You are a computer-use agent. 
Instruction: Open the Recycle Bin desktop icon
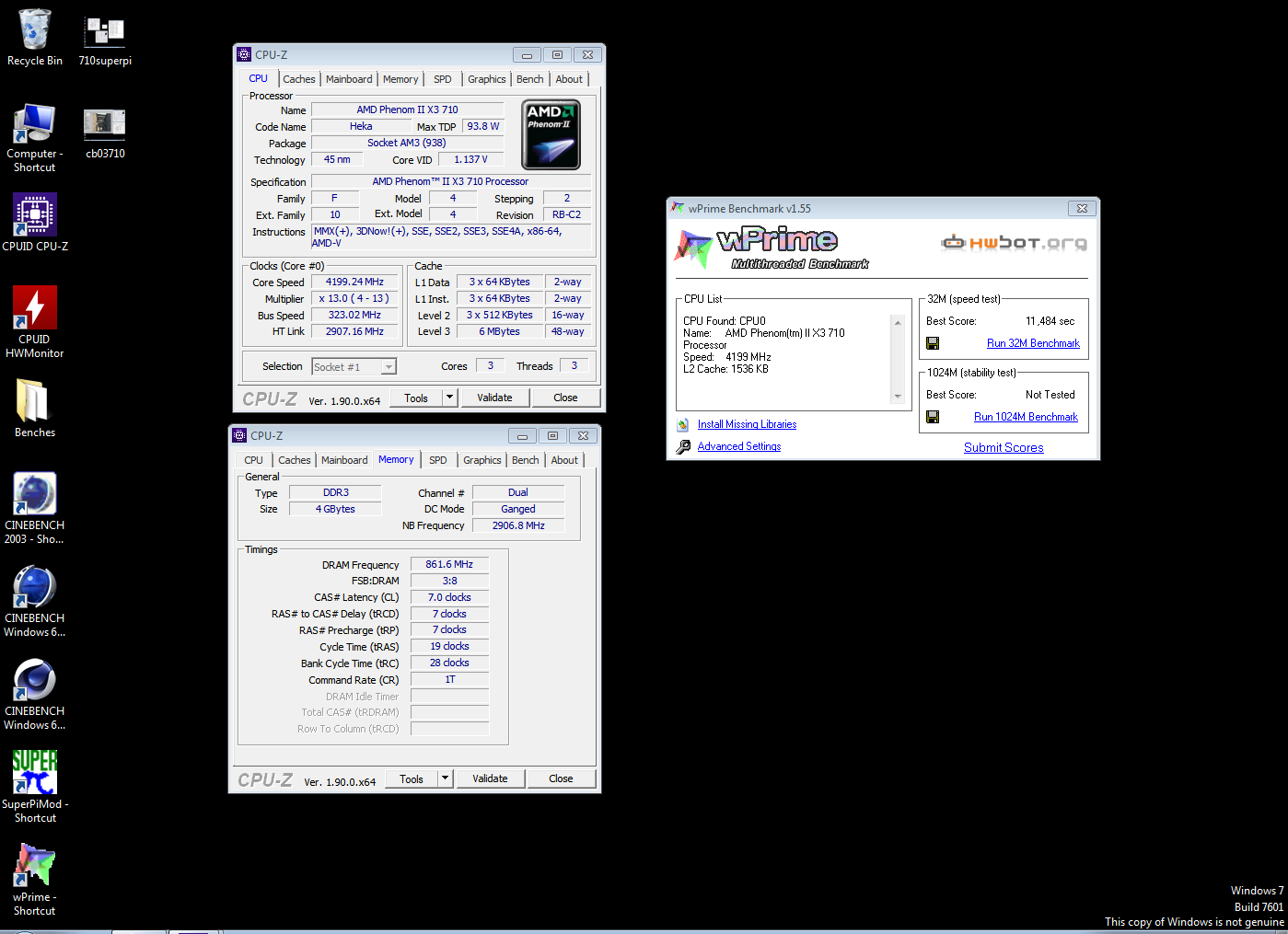(35, 29)
